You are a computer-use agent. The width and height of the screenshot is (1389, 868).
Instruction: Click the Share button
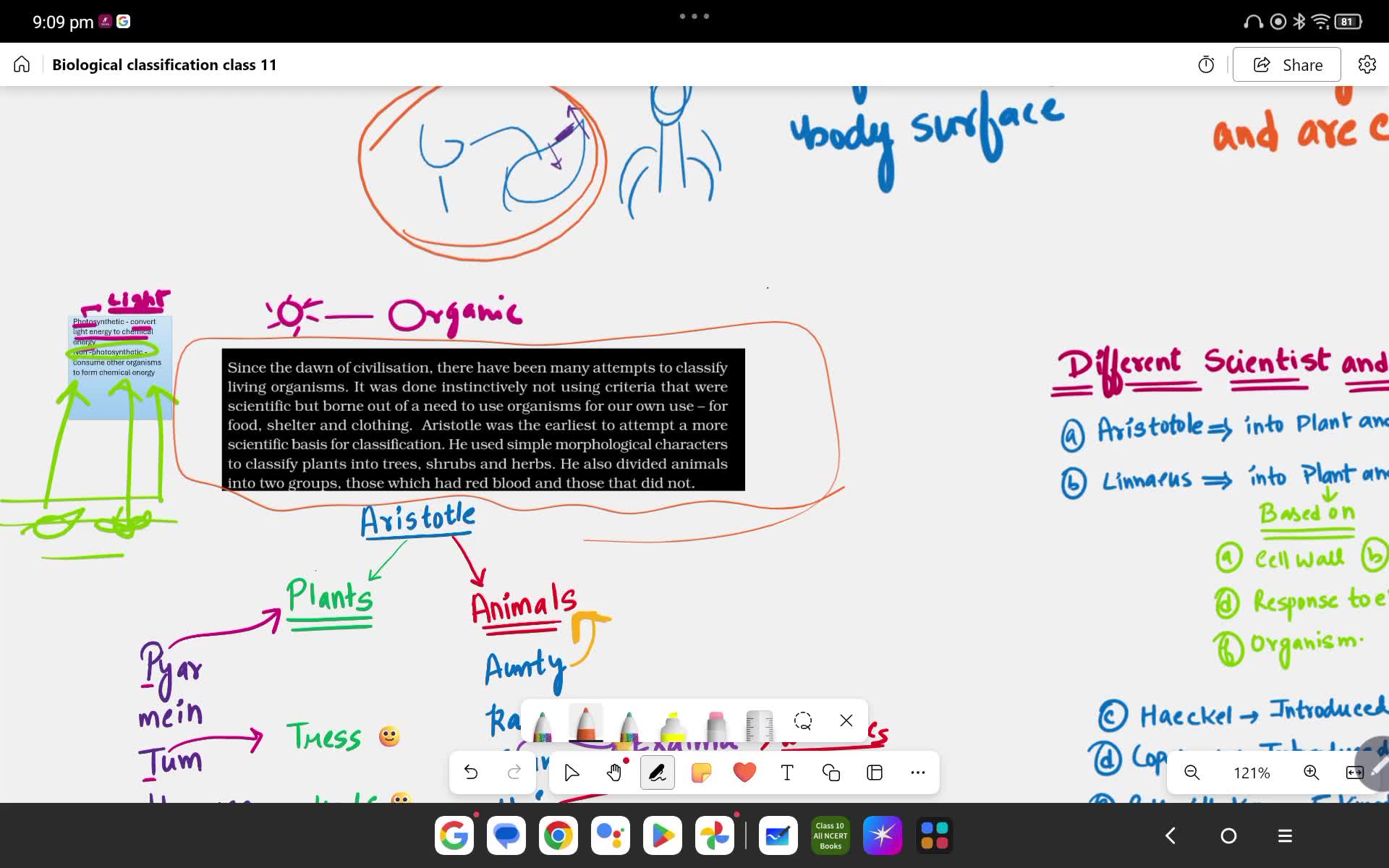[x=1287, y=64]
